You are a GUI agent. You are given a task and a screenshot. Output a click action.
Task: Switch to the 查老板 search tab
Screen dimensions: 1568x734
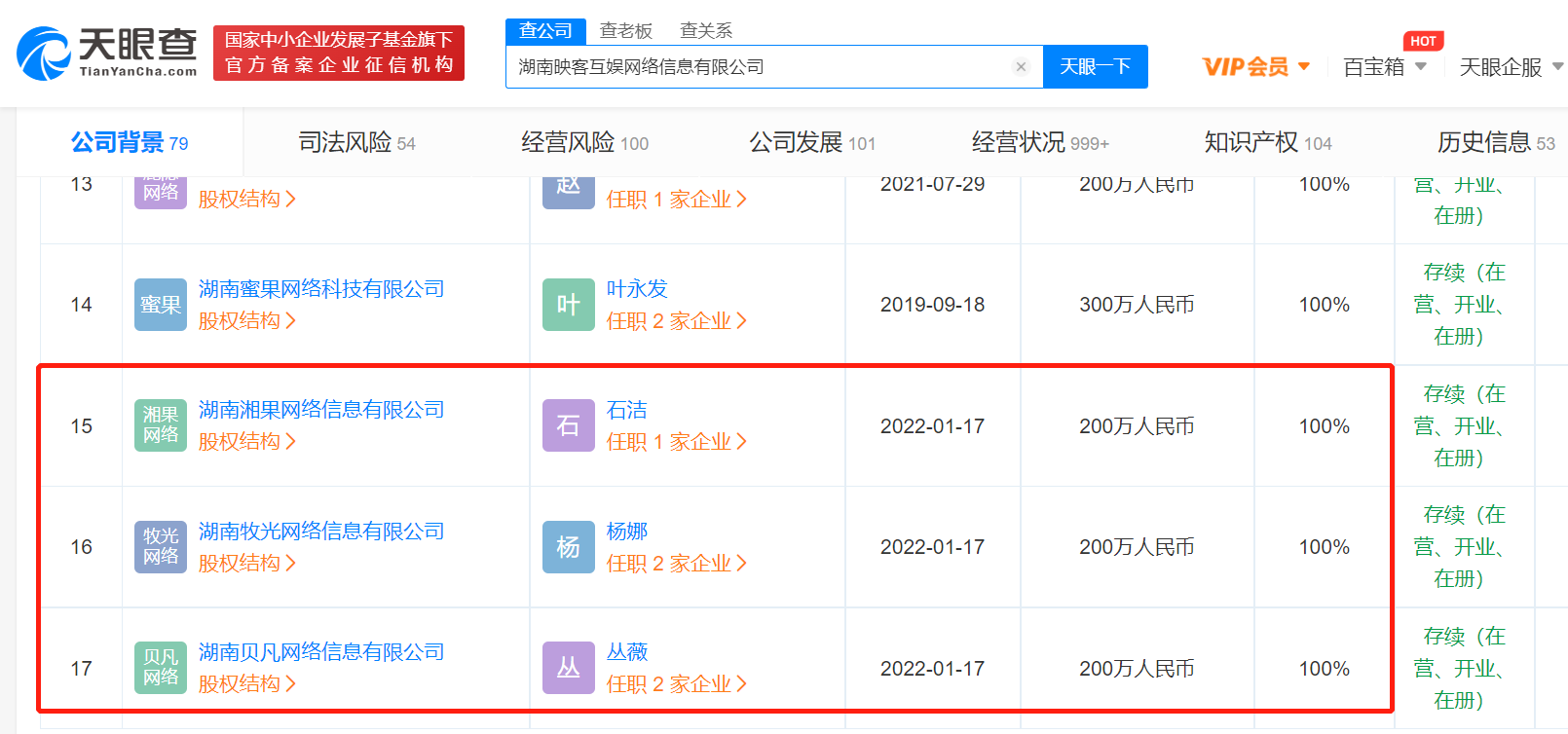(x=626, y=31)
